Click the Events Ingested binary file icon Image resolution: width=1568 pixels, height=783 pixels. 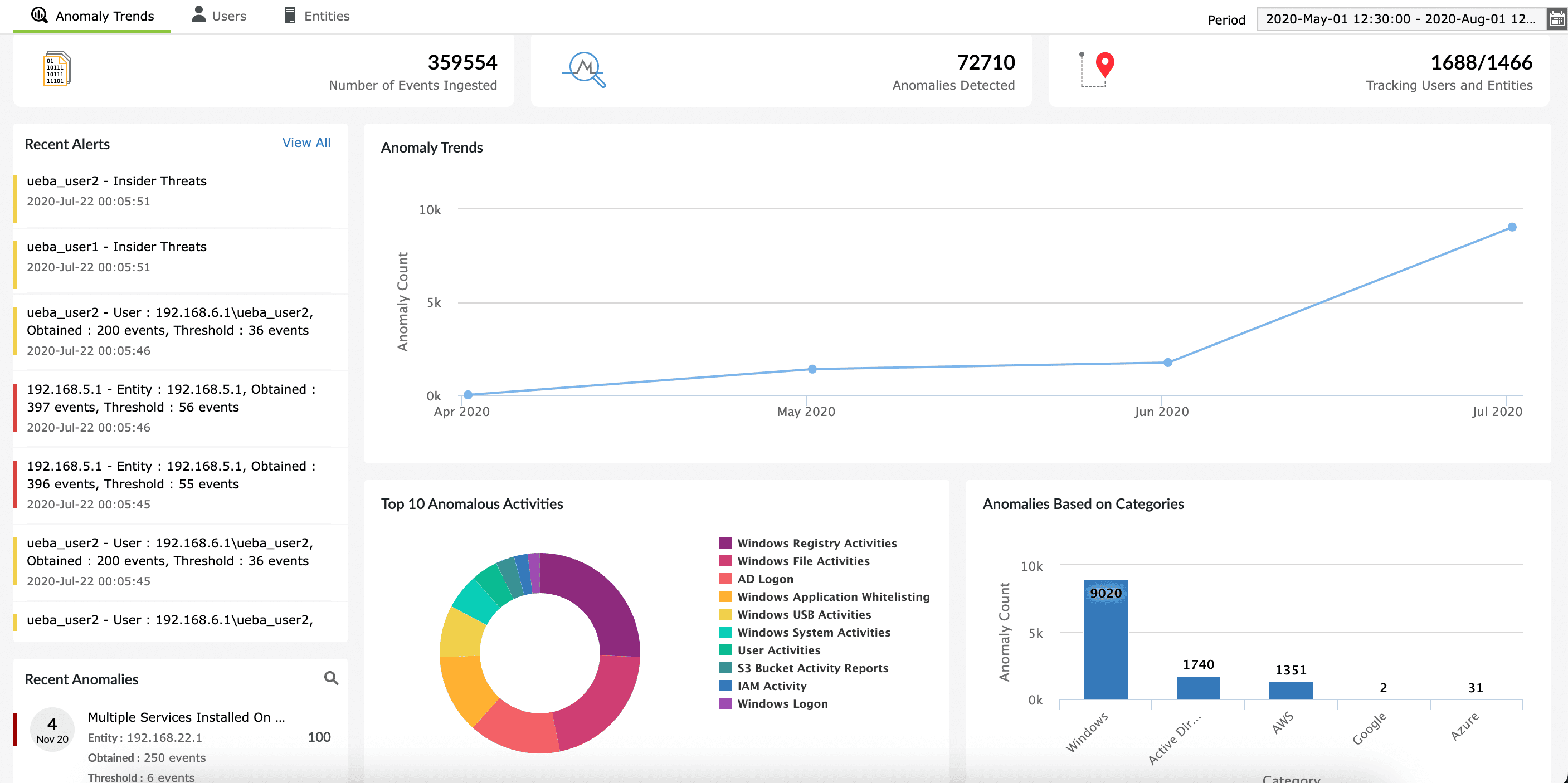click(57, 70)
